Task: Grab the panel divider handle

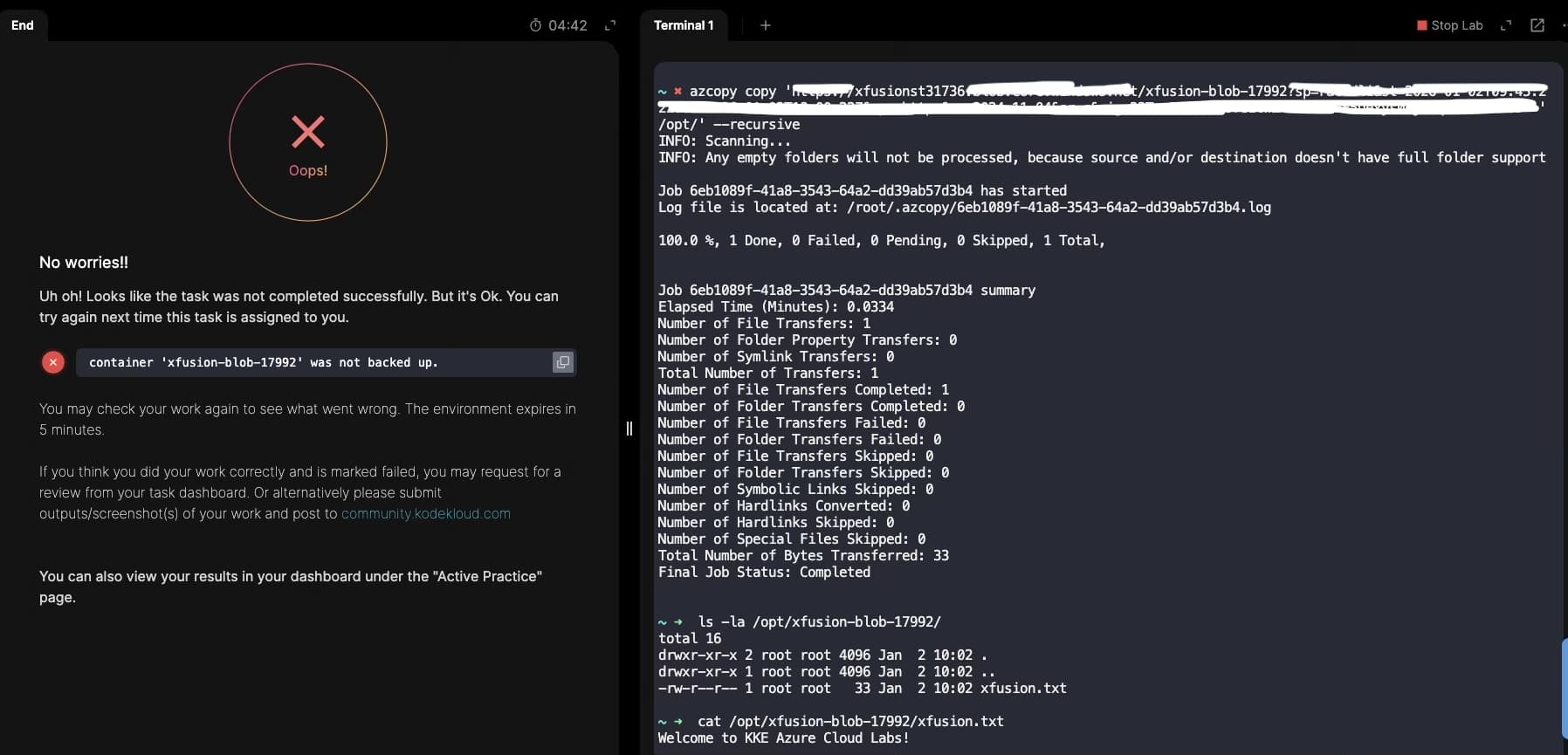Action: point(629,428)
